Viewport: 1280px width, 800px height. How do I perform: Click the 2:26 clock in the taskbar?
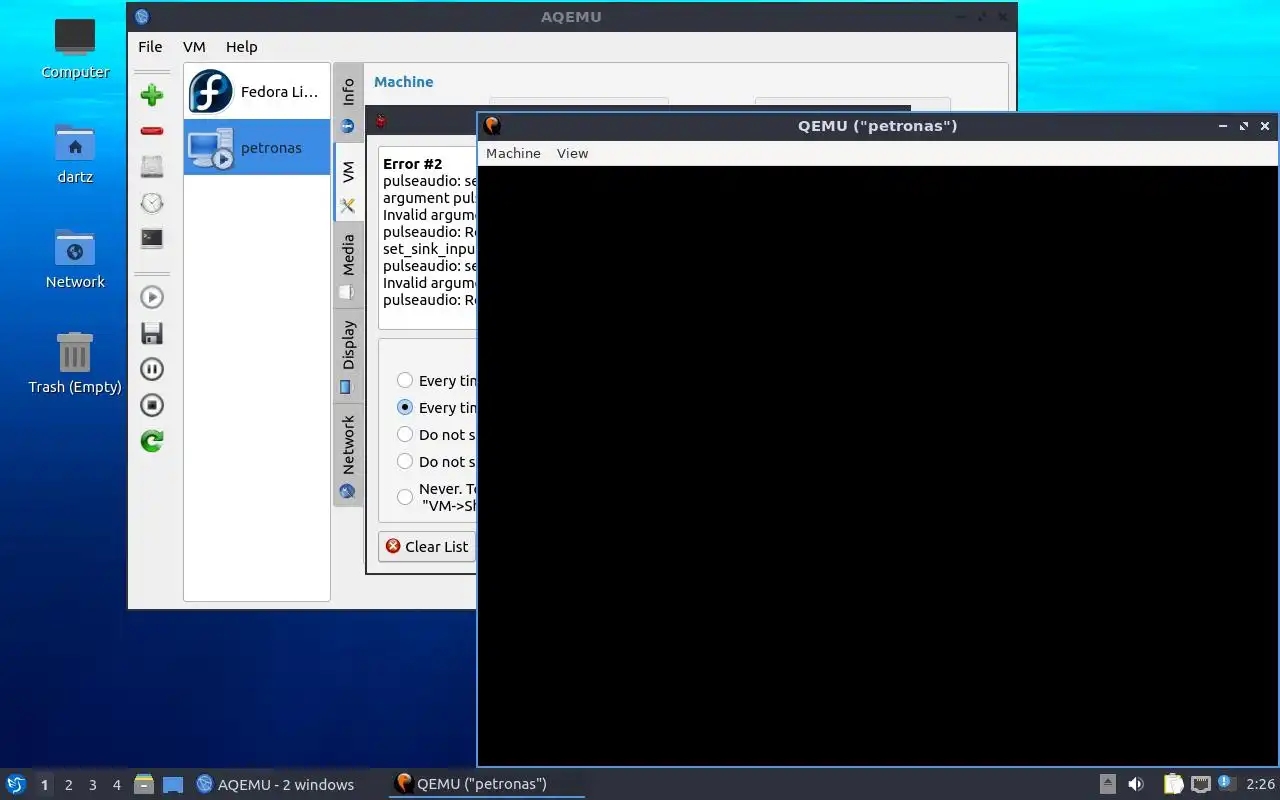(1260, 784)
